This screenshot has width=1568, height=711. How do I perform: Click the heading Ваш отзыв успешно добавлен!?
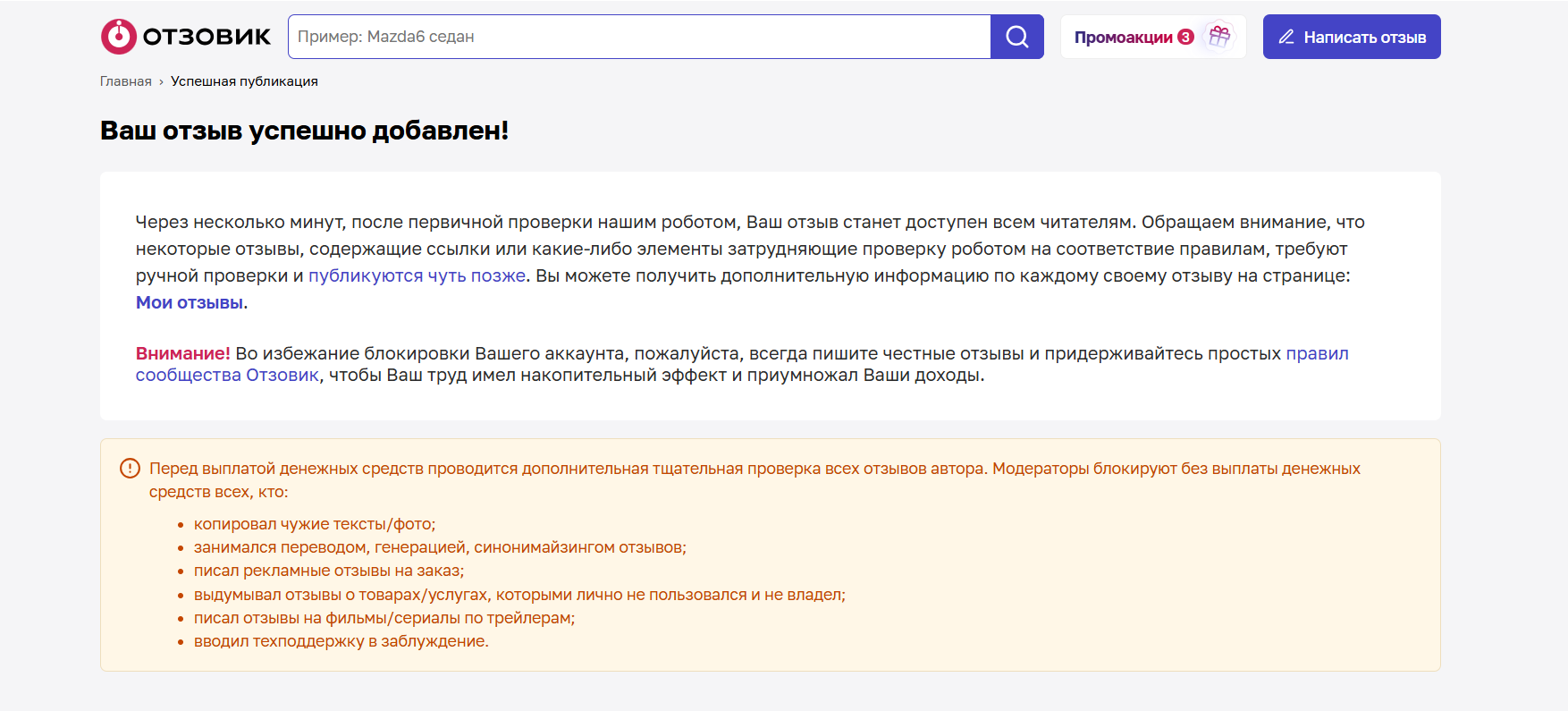point(304,131)
